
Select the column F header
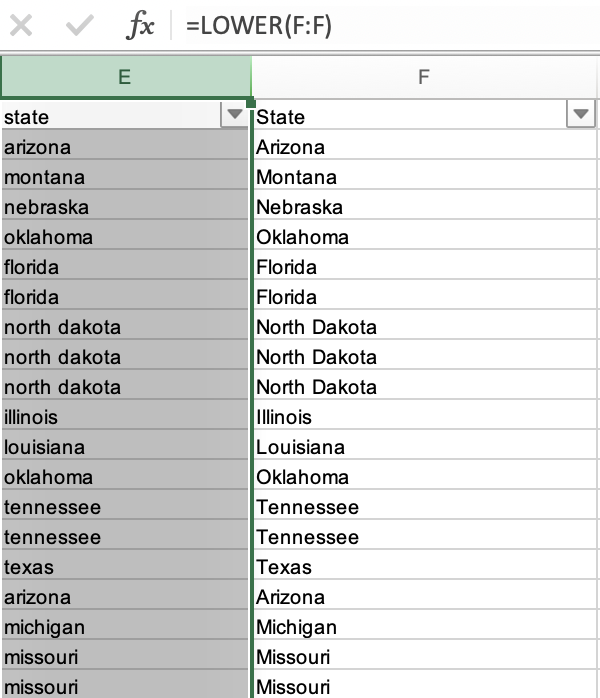pos(423,77)
